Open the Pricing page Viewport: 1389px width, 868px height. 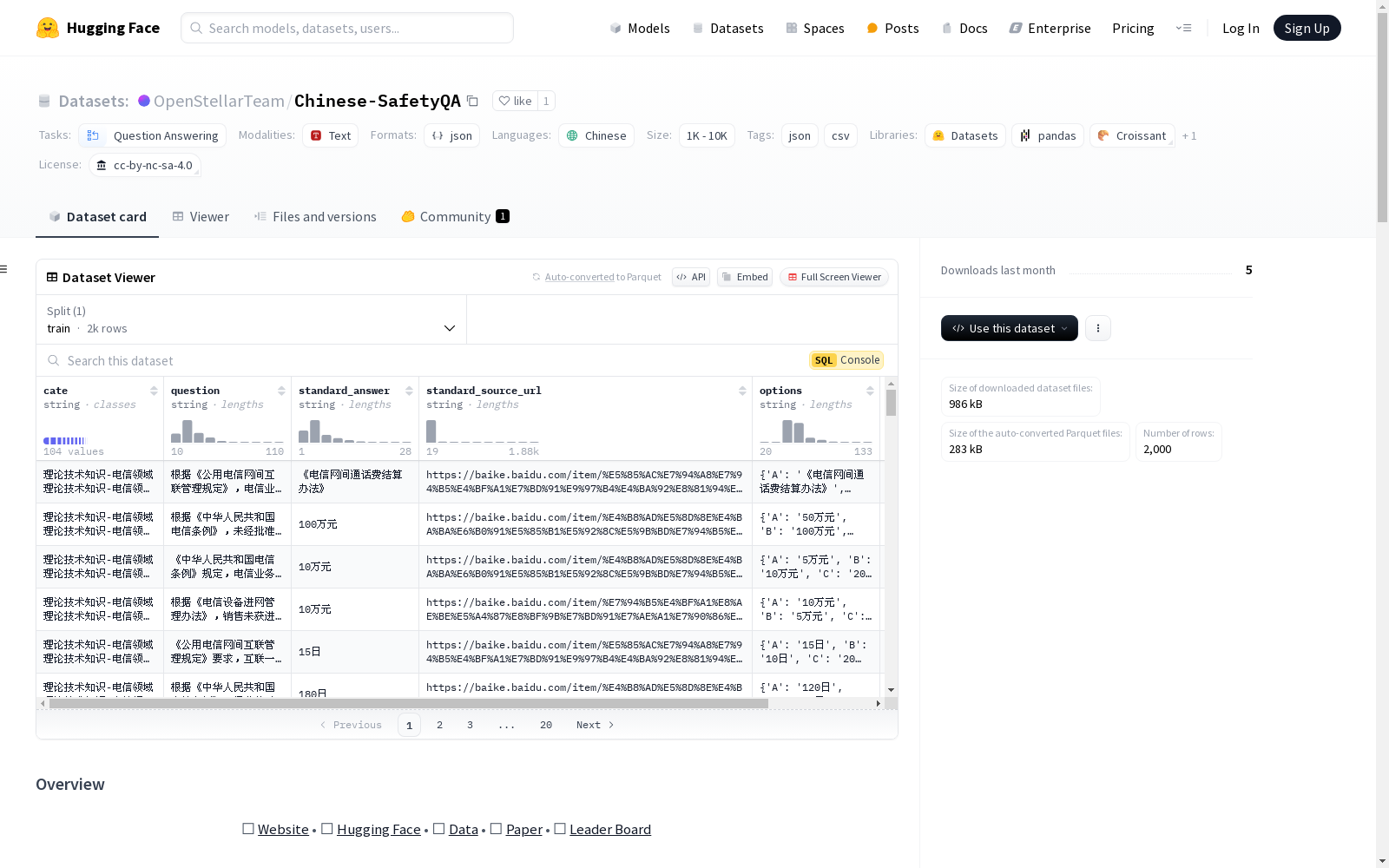1133,28
